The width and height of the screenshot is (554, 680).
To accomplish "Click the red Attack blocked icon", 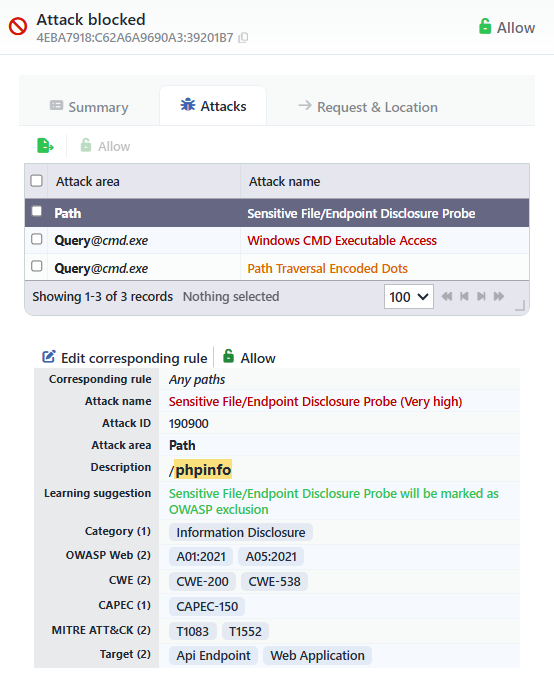I will coord(18,26).
